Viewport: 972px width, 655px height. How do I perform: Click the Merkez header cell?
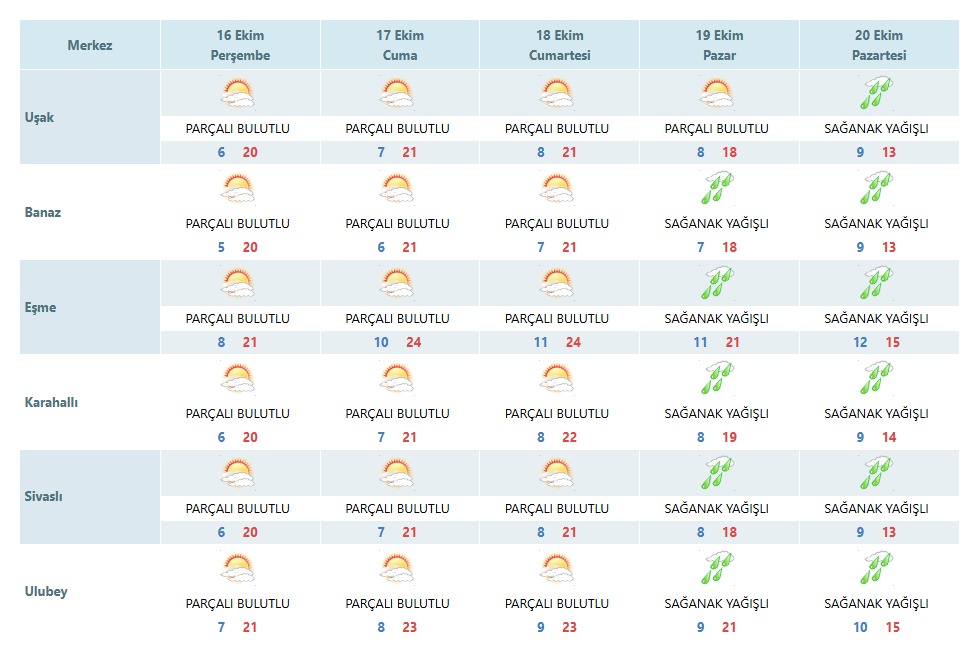[x=90, y=45]
